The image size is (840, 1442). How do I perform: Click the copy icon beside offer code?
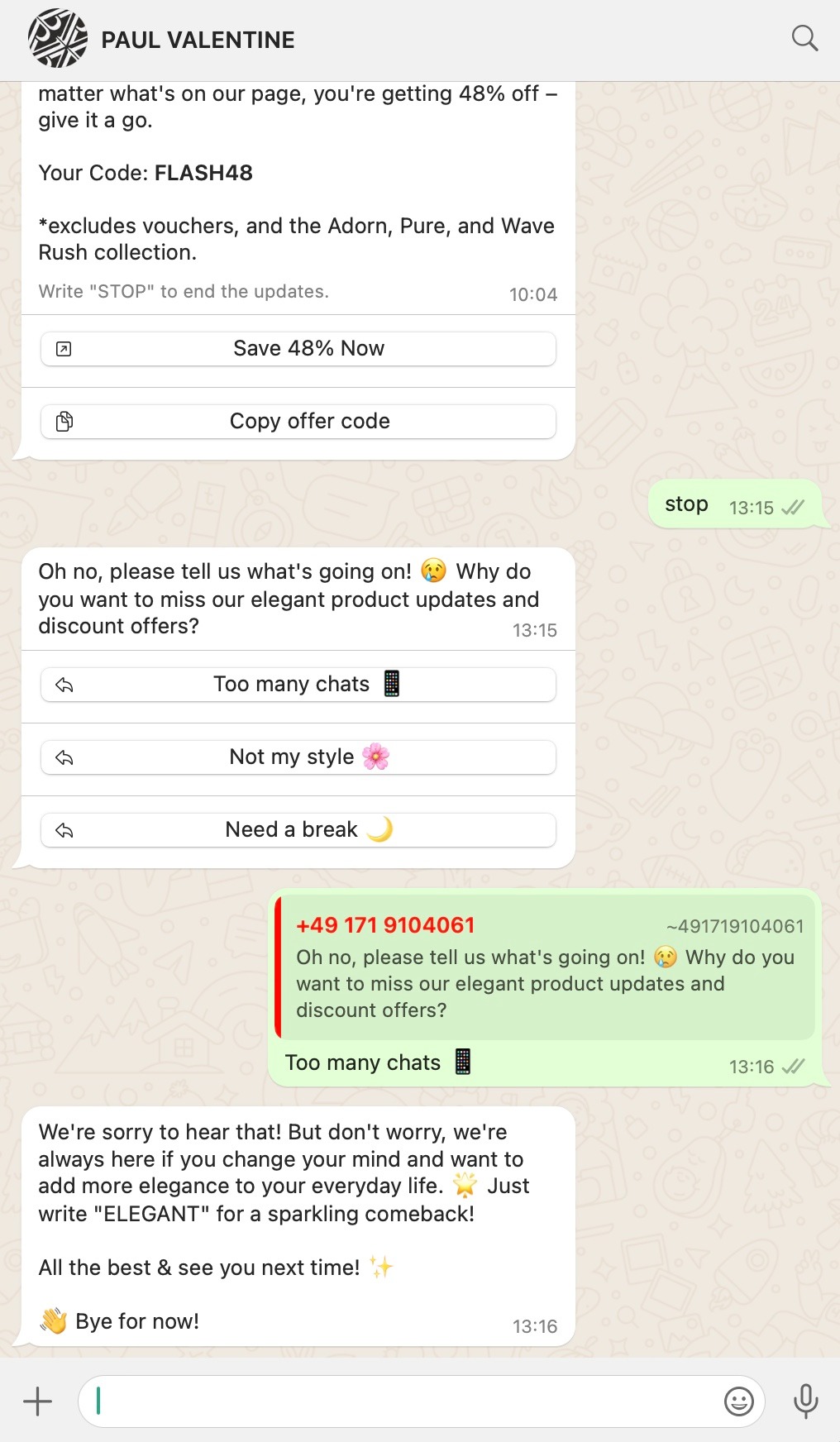[64, 422]
